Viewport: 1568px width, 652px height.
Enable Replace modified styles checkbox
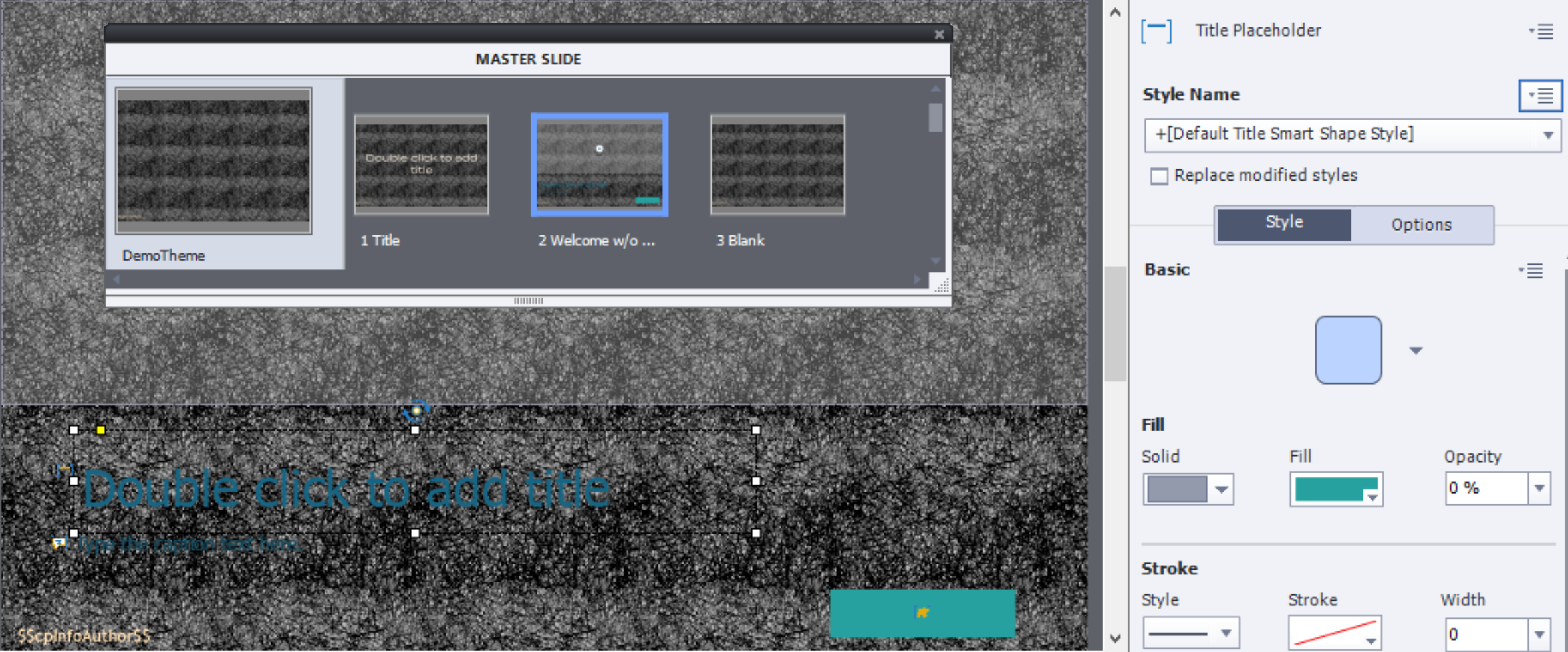[x=1159, y=176]
